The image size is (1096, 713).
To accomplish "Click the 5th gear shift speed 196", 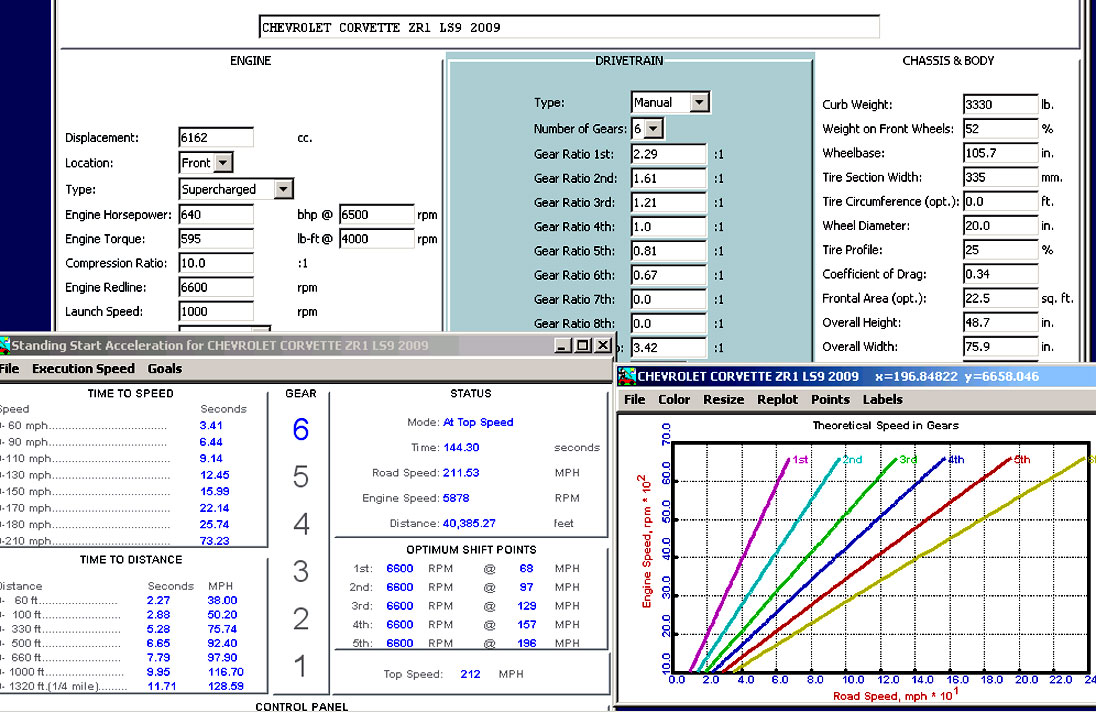I will click(x=527, y=643).
